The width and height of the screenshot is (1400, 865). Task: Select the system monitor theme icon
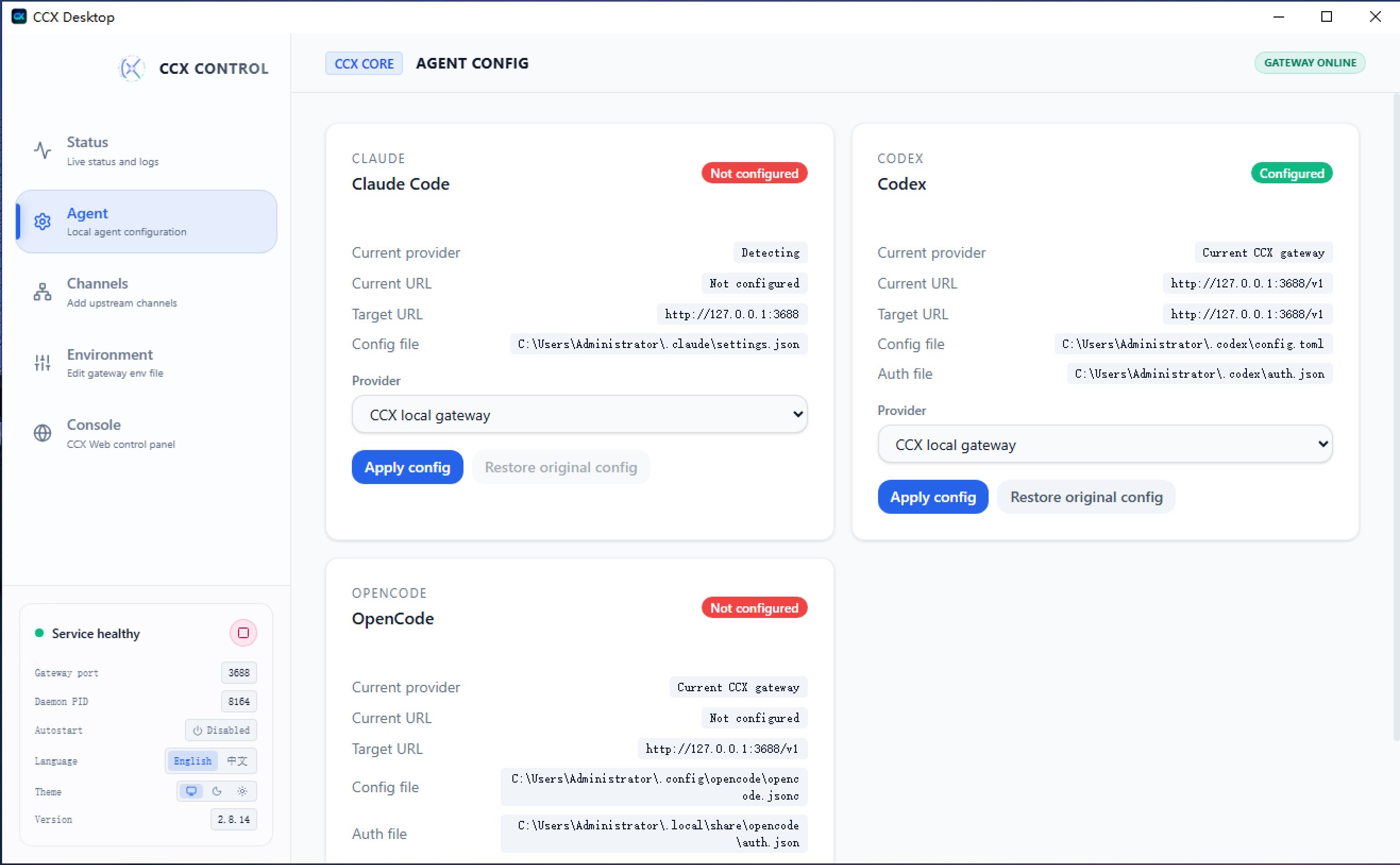[x=192, y=791]
